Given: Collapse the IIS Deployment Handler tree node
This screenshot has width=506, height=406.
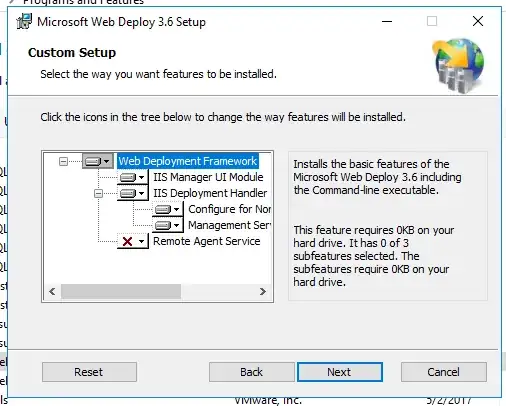Looking at the screenshot, I should click(x=98, y=193).
